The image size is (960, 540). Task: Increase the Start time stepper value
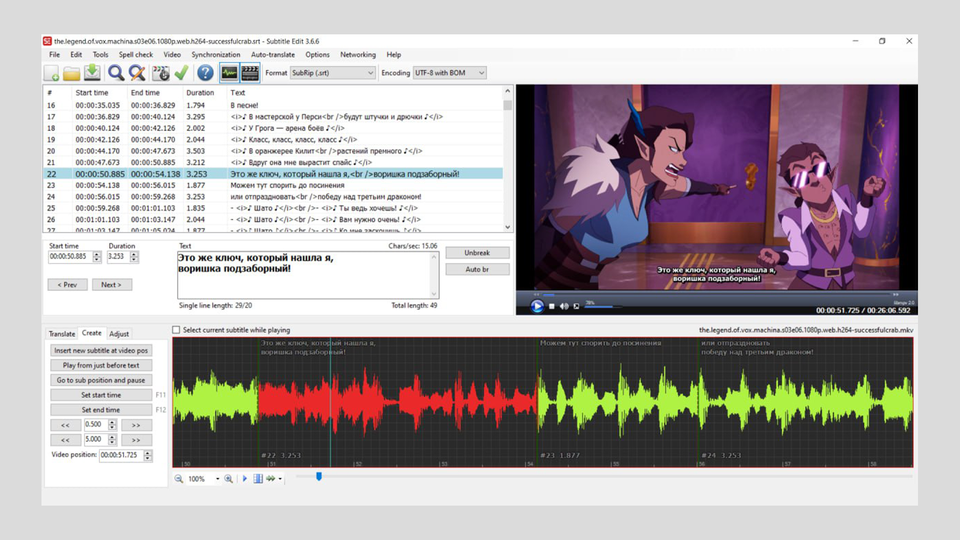coord(97,254)
